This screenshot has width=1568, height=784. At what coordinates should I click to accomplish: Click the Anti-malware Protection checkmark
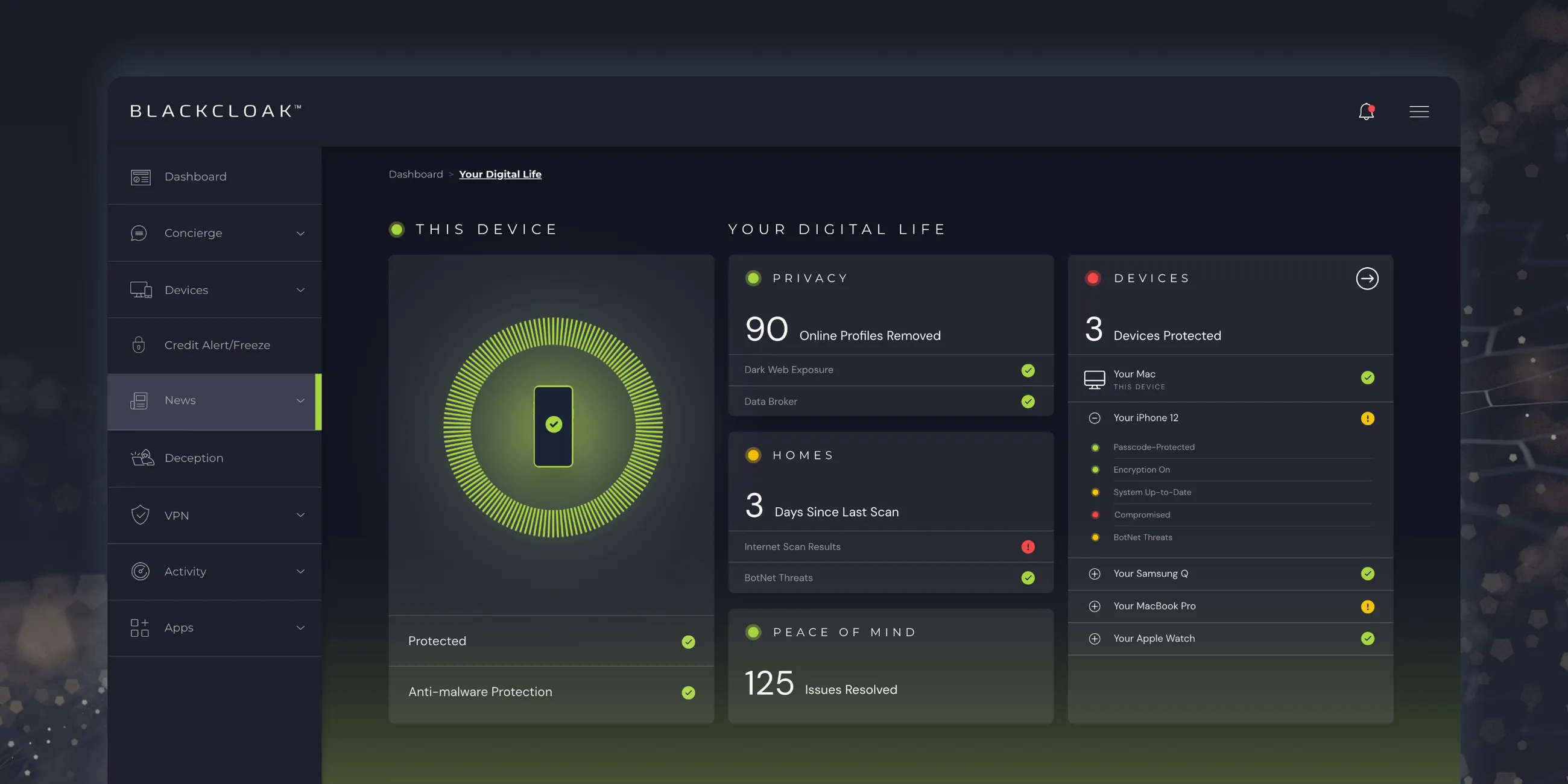click(x=688, y=692)
